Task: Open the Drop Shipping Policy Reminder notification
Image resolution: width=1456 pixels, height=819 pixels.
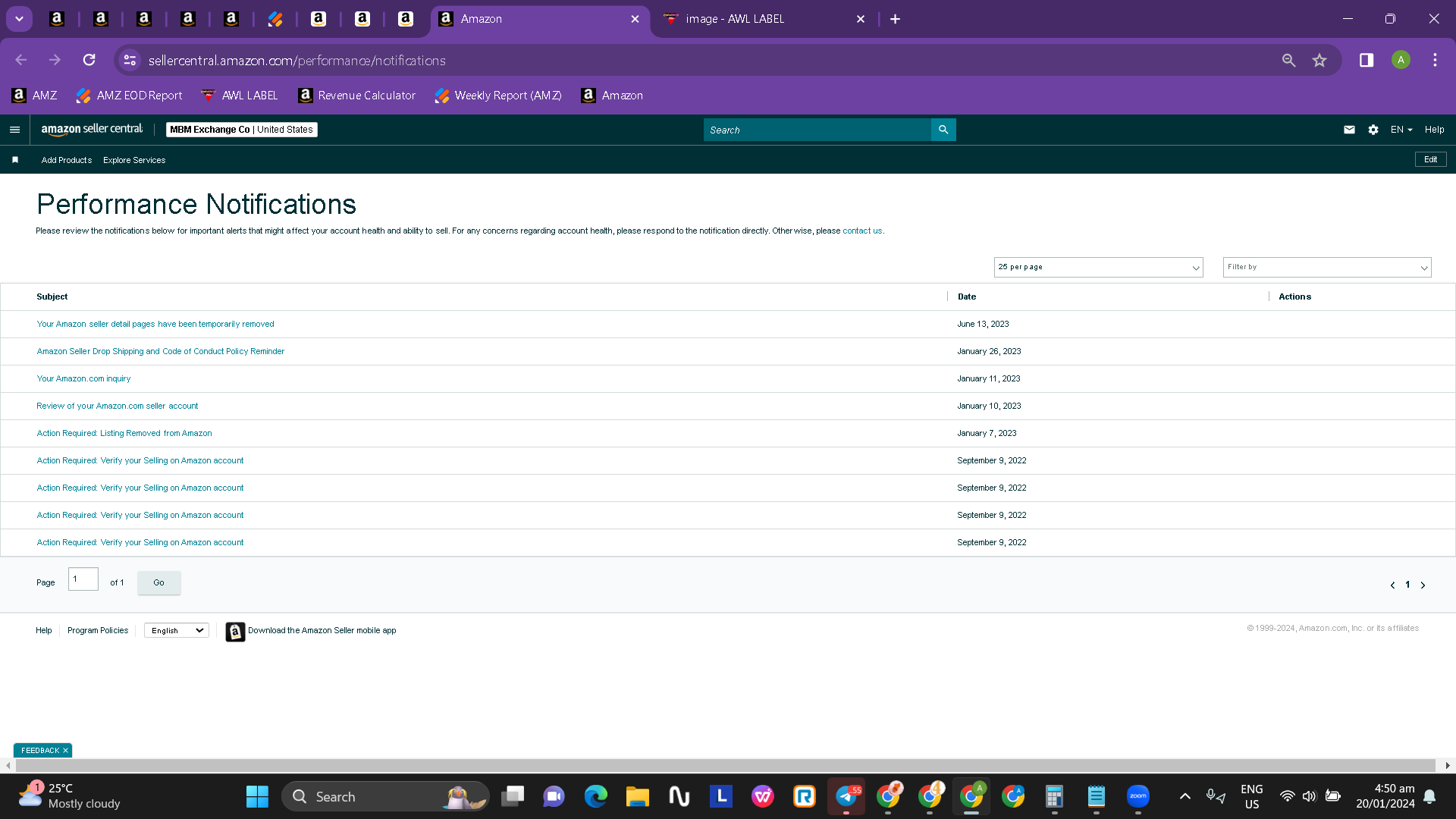Action: (161, 351)
